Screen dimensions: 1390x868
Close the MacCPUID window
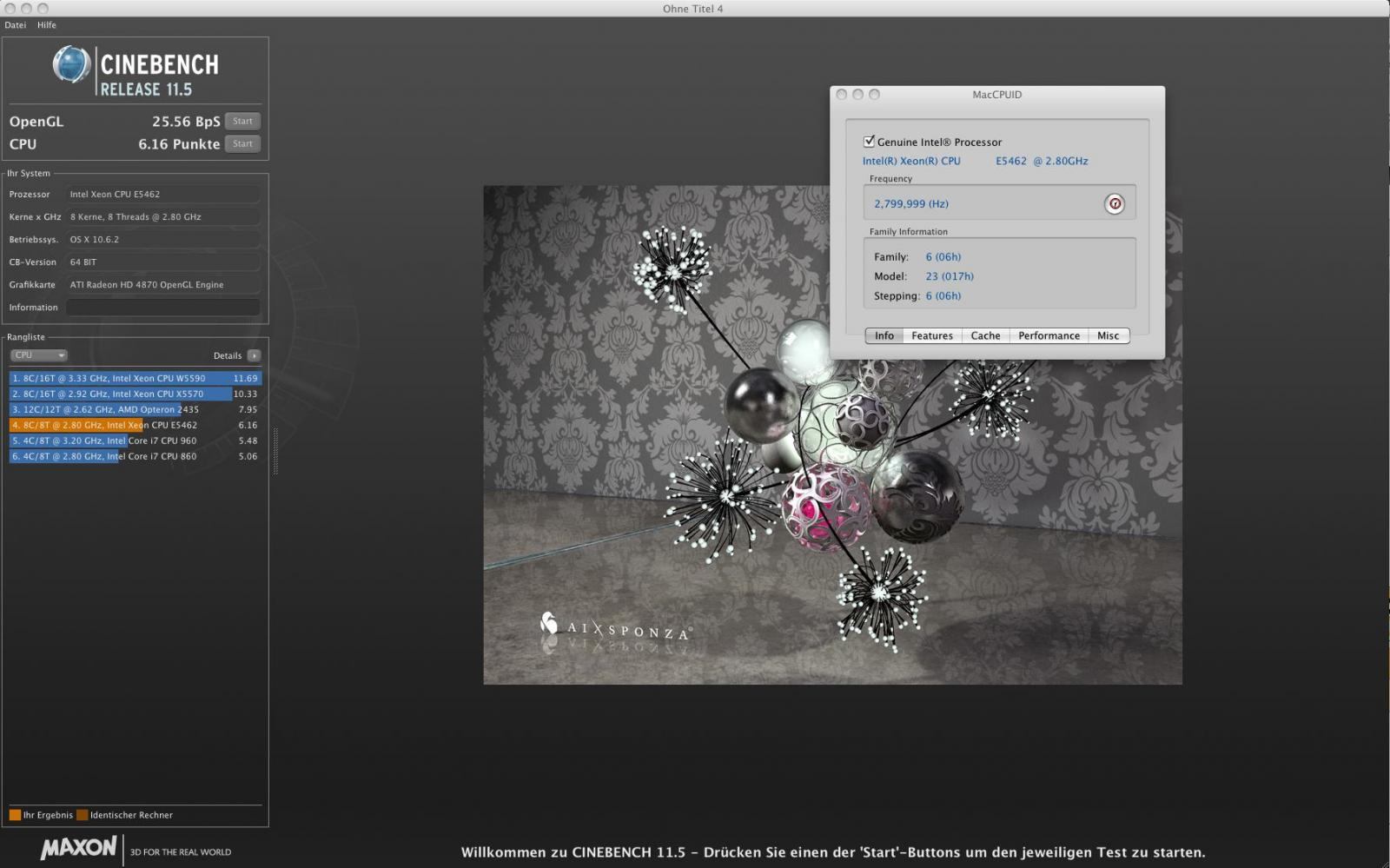pyautogui.click(x=841, y=95)
